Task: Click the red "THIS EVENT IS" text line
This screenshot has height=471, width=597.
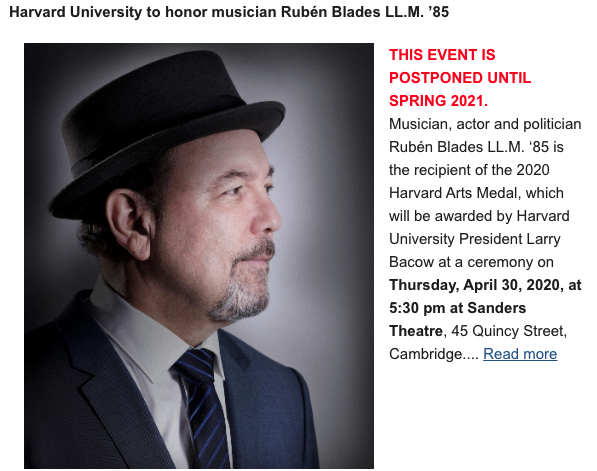Action: pyautogui.click(x=442, y=55)
